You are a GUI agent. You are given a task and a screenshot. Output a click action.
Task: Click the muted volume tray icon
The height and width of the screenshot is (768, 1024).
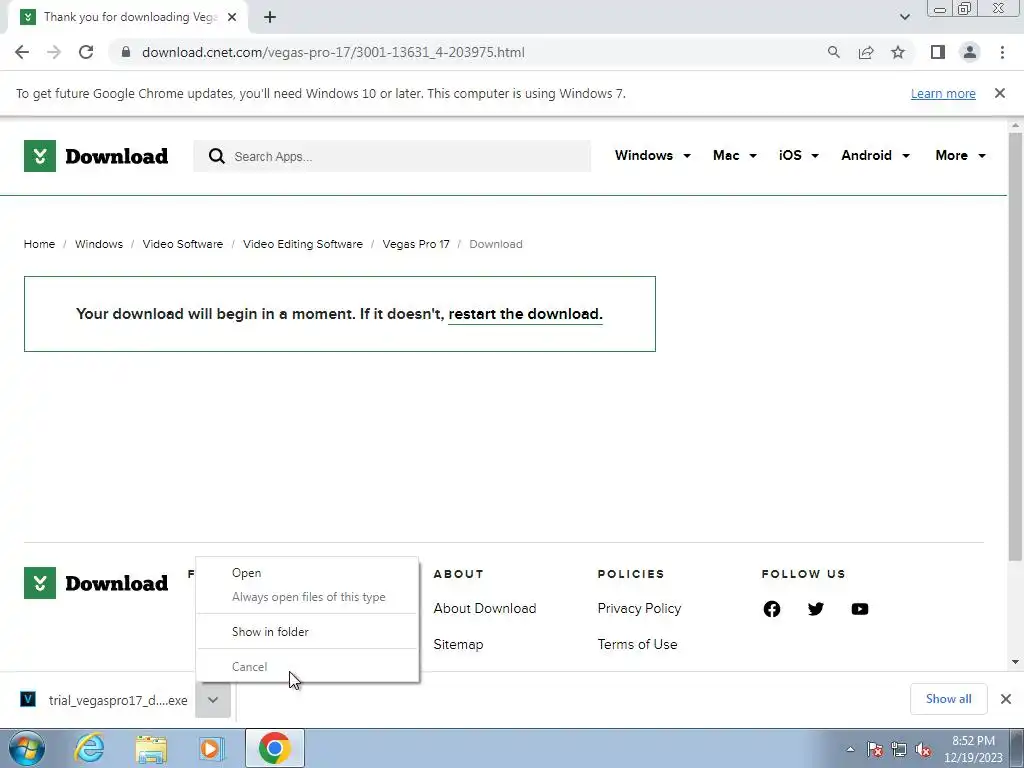point(923,750)
